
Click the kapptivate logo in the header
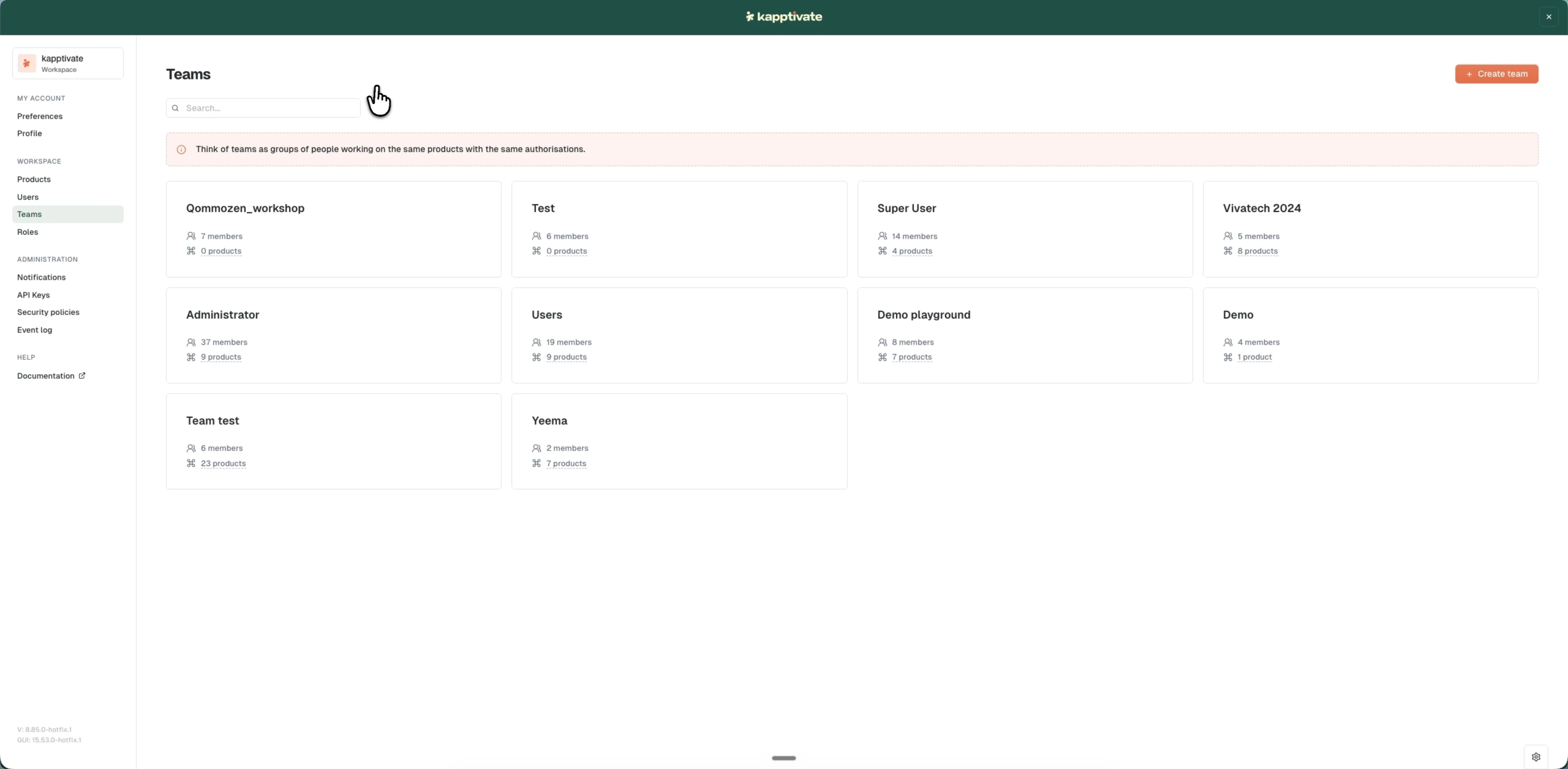pyautogui.click(x=784, y=17)
